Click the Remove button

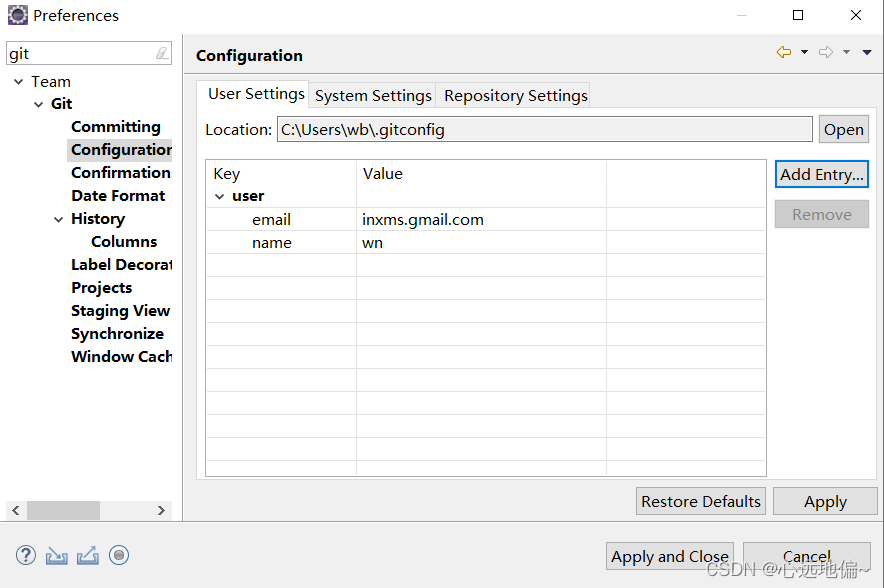821,214
